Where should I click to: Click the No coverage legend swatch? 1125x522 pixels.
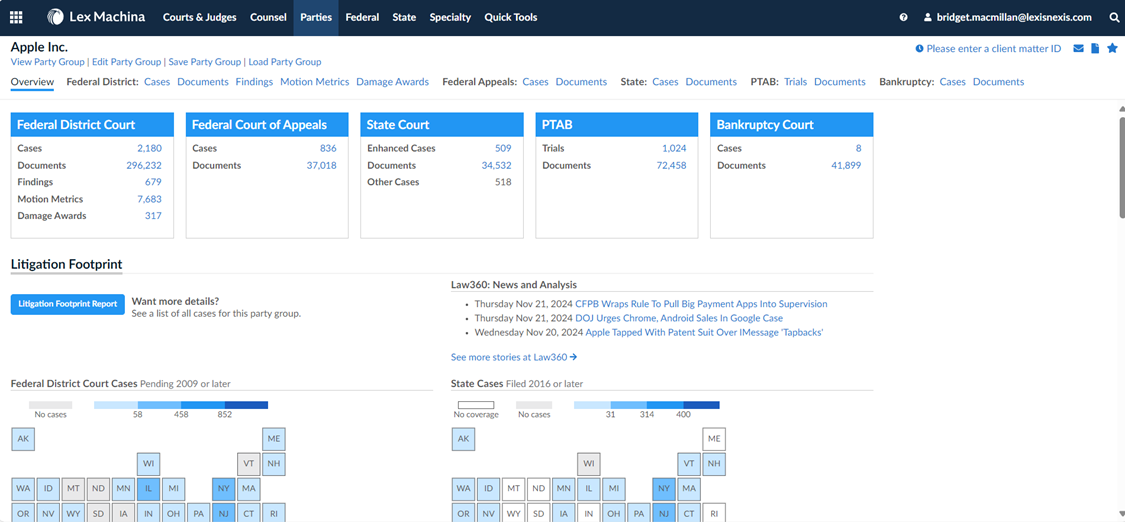[476, 405]
